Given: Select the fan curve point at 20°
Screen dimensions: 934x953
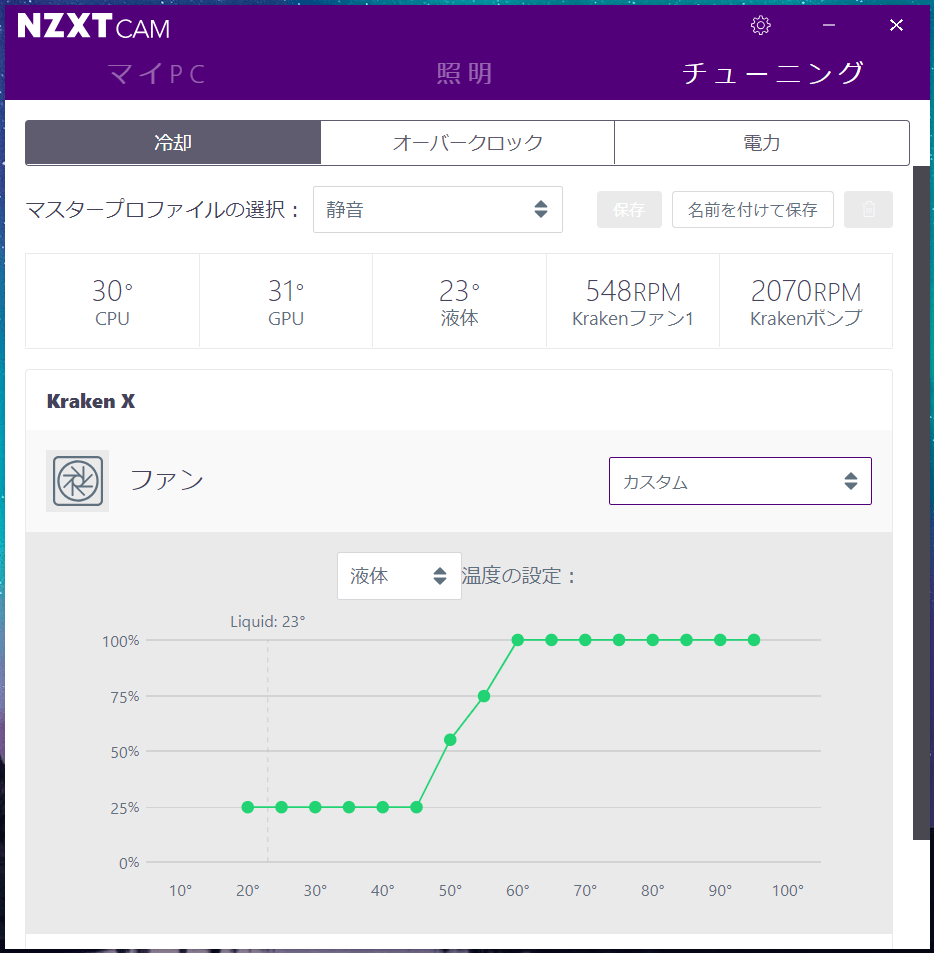Looking at the screenshot, I should pyautogui.click(x=248, y=807).
